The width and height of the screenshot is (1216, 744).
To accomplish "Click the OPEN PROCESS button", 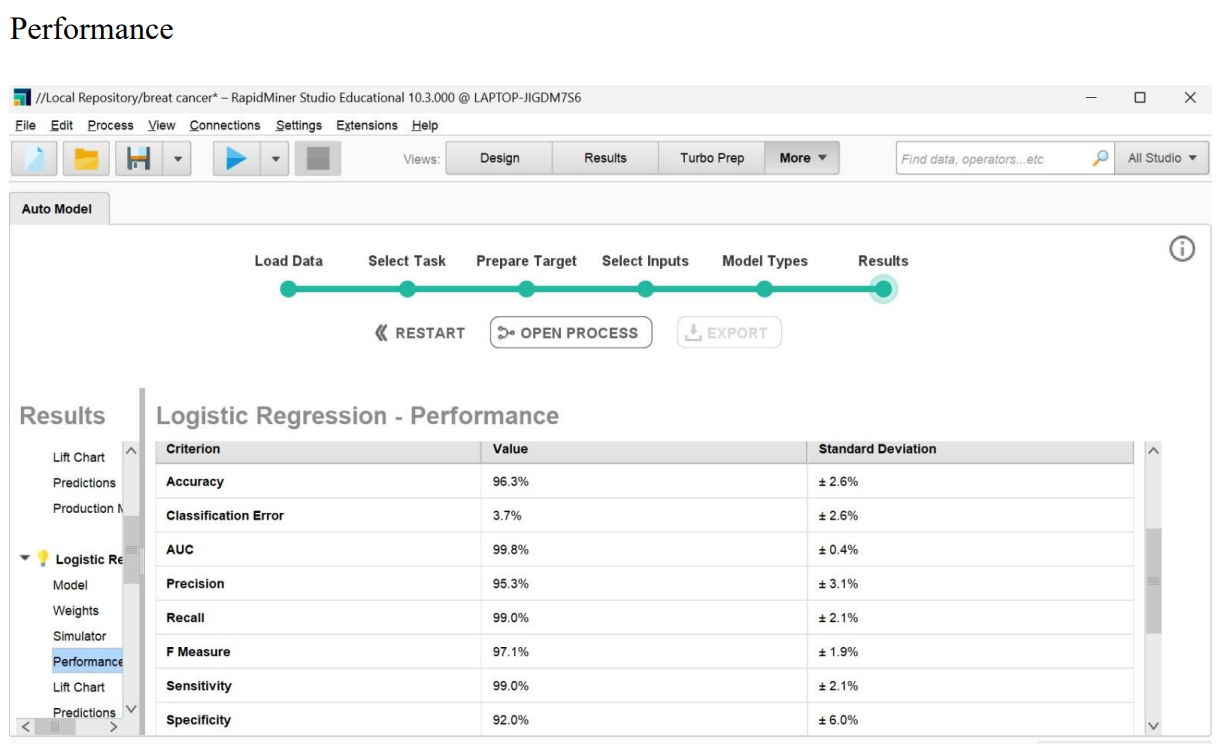I will [x=570, y=333].
